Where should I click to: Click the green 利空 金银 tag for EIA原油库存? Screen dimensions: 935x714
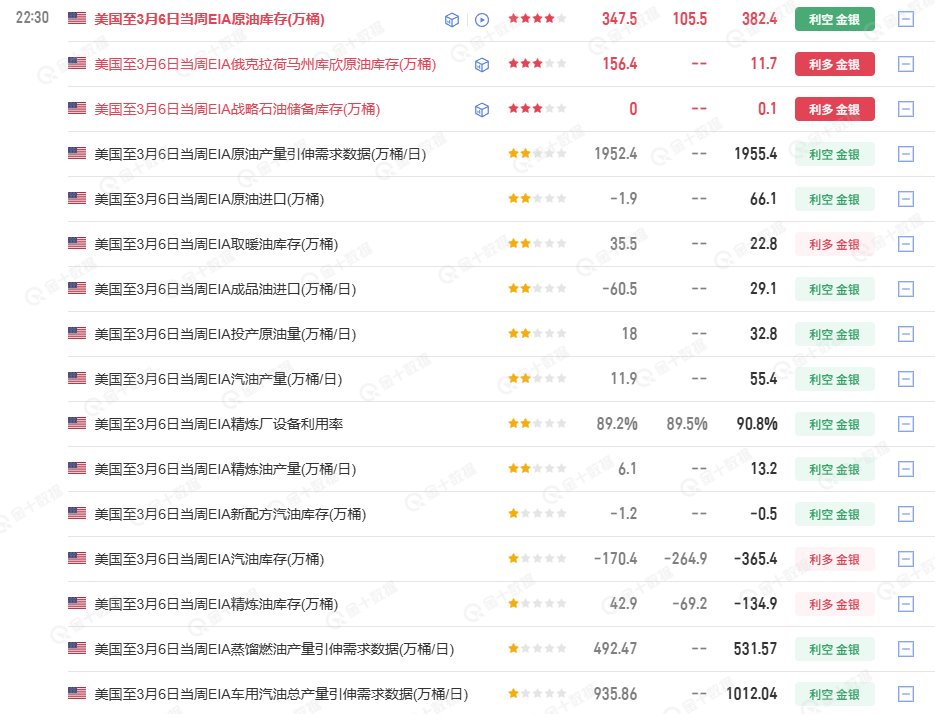point(834,19)
